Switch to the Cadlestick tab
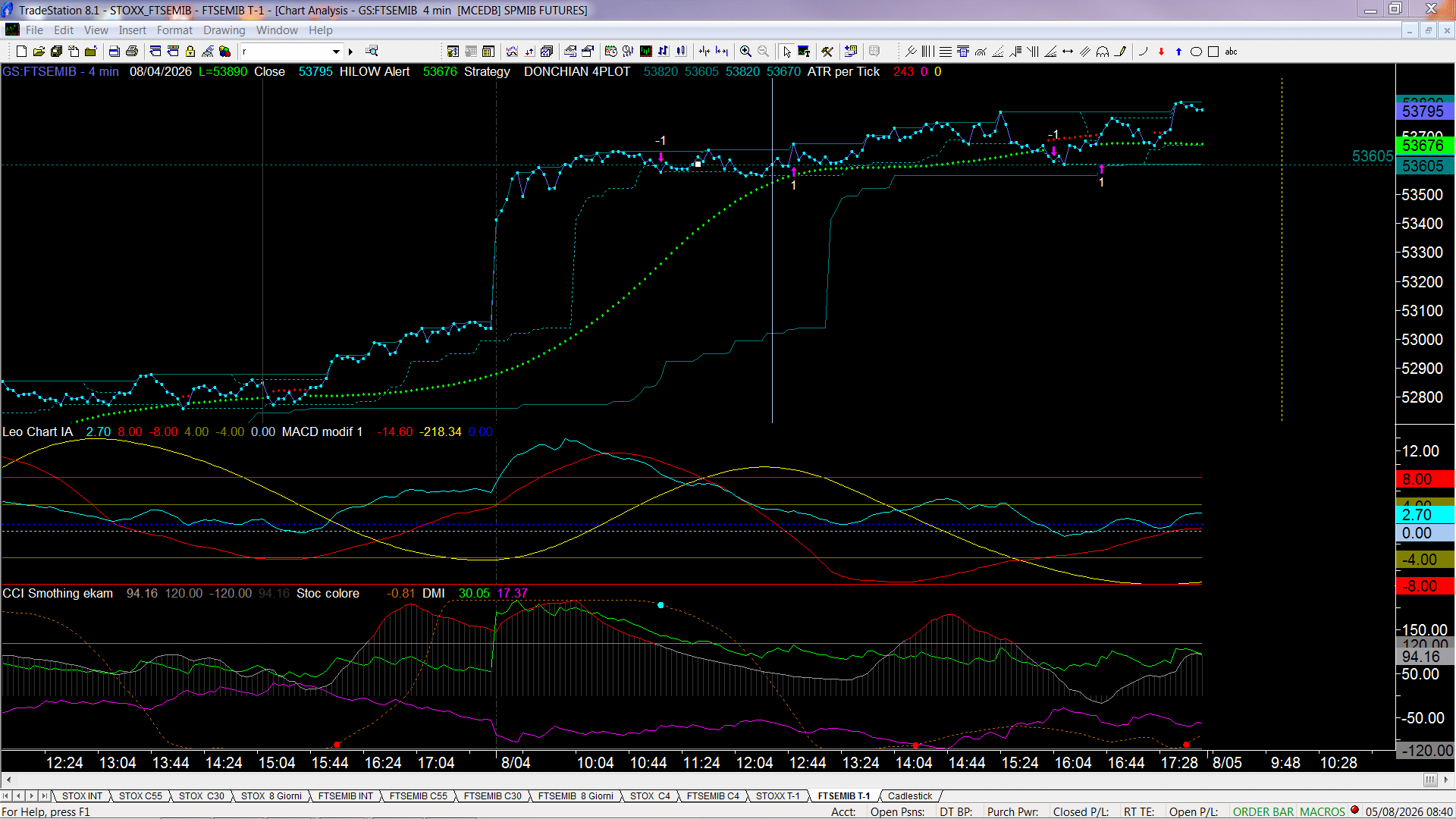This screenshot has height=819, width=1456. (x=910, y=796)
